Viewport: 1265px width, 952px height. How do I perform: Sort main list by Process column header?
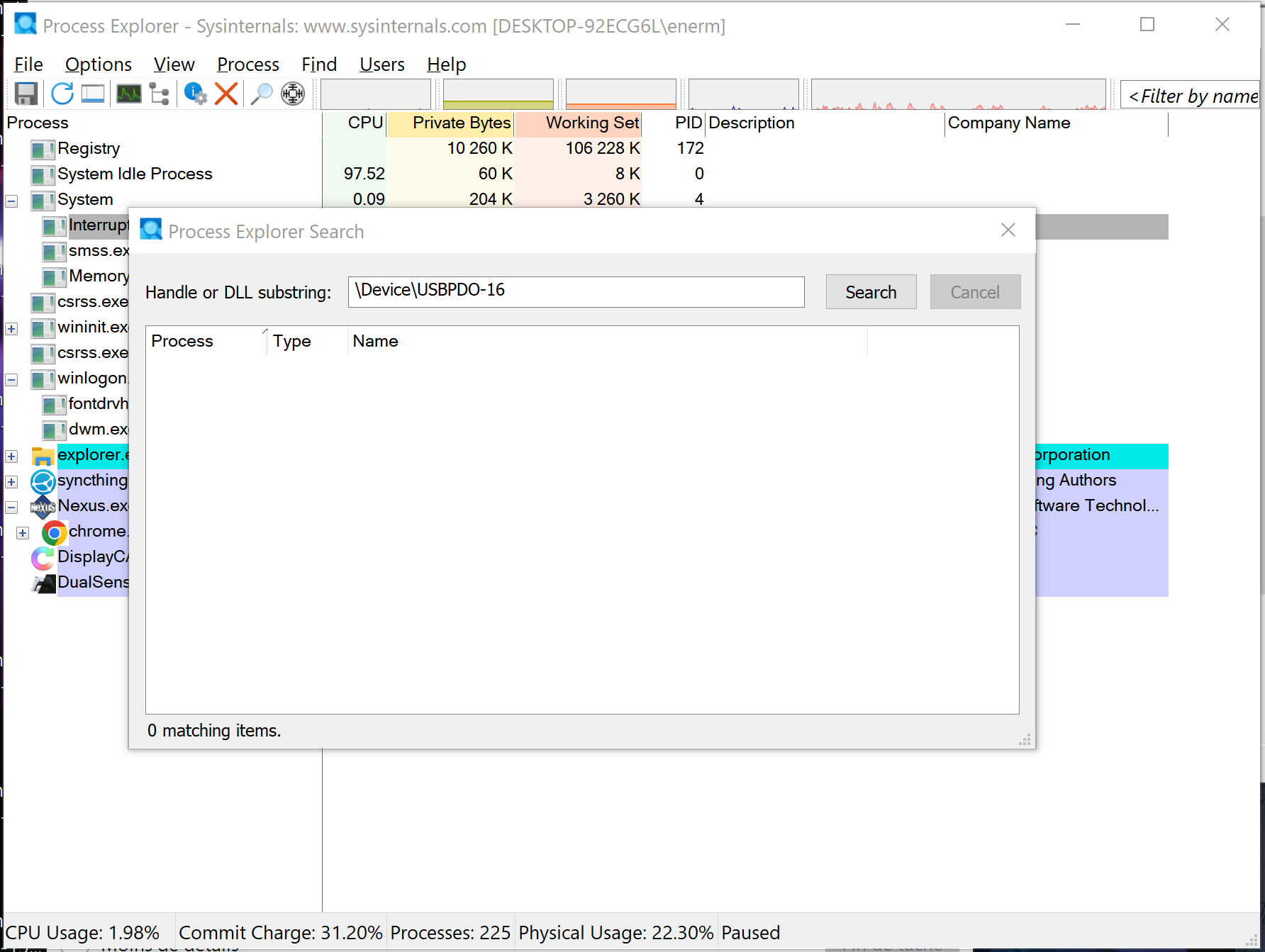click(163, 123)
